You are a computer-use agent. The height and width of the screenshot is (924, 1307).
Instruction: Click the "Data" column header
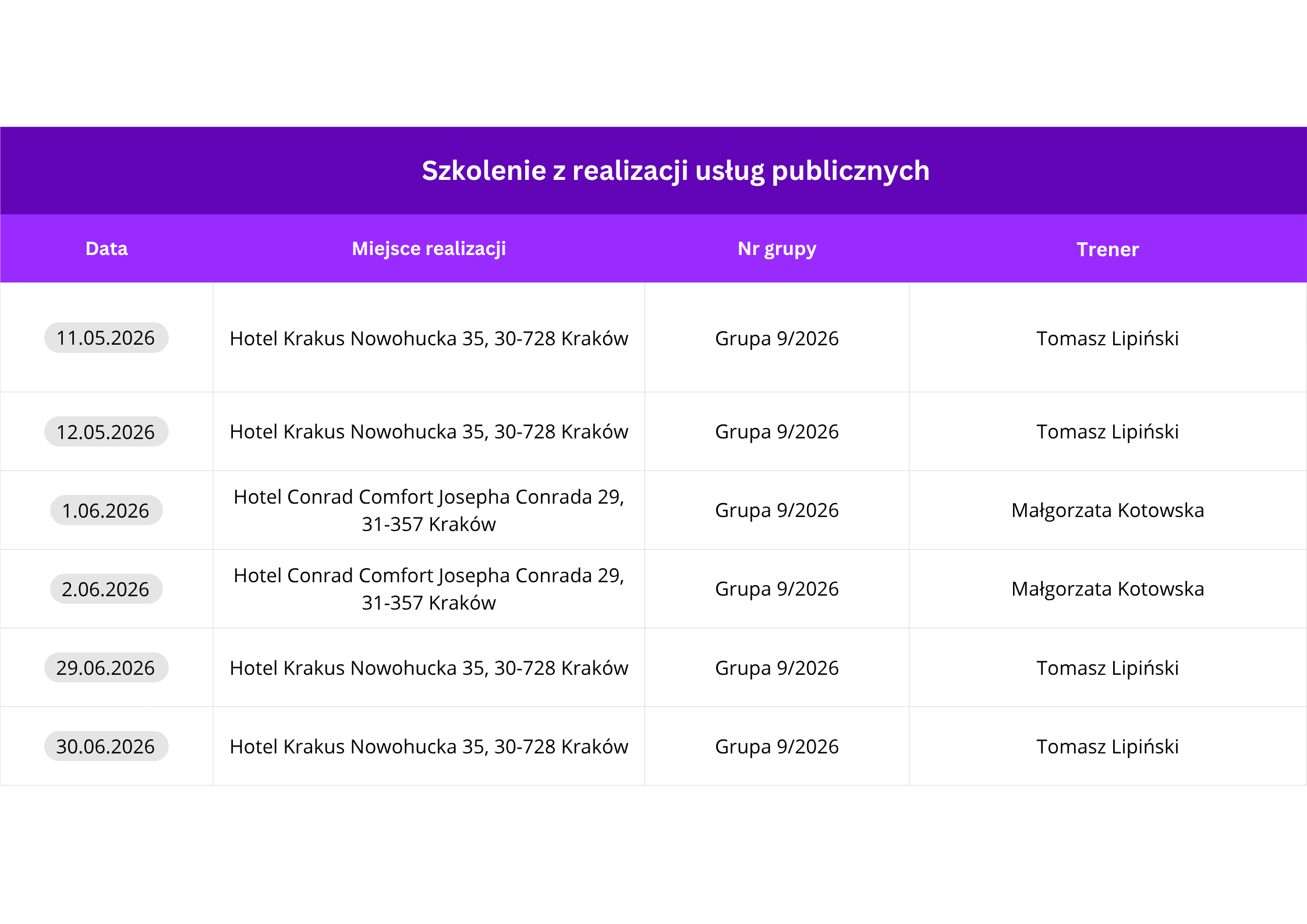click(107, 249)
